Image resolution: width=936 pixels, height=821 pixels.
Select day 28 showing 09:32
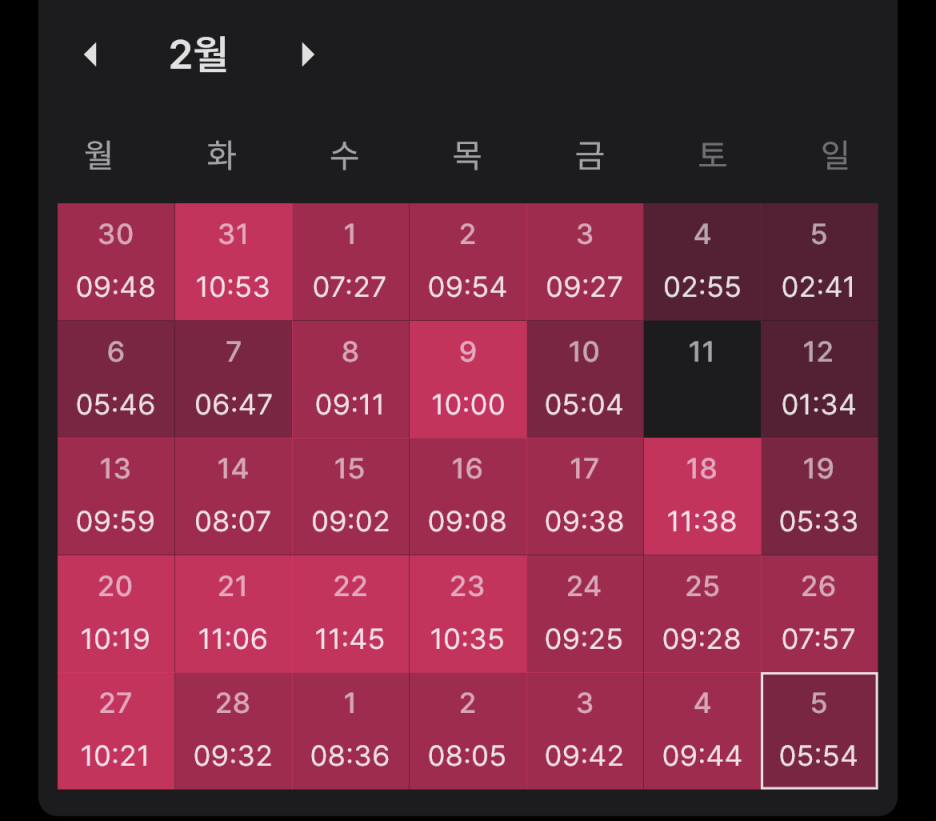pos(233,731)
